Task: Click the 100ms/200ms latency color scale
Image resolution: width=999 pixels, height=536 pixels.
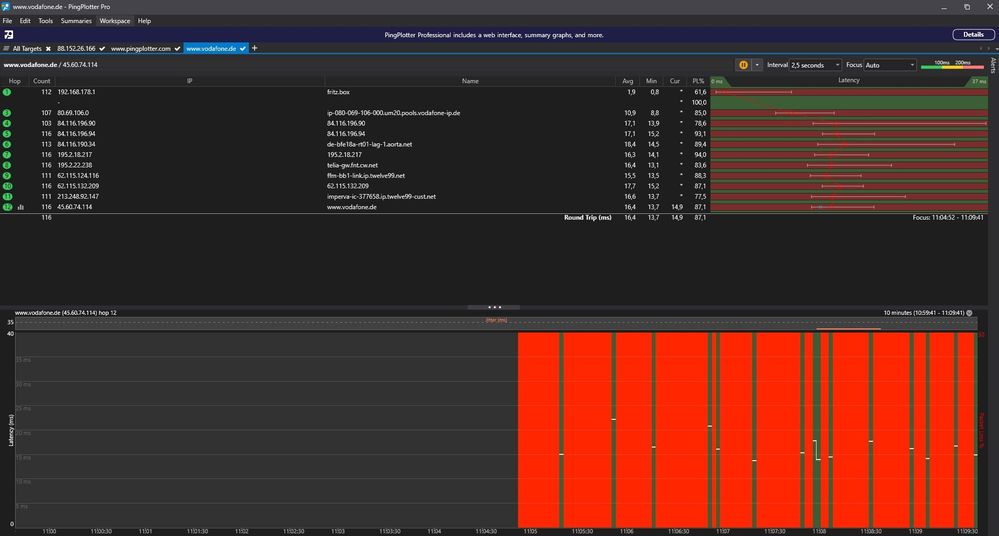Action: click(x=952, y=64)
